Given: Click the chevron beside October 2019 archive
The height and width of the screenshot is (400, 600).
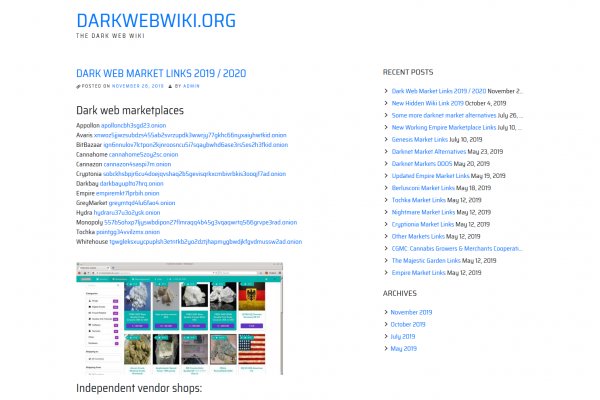Looking at the screenshot, I should (386, 324).
